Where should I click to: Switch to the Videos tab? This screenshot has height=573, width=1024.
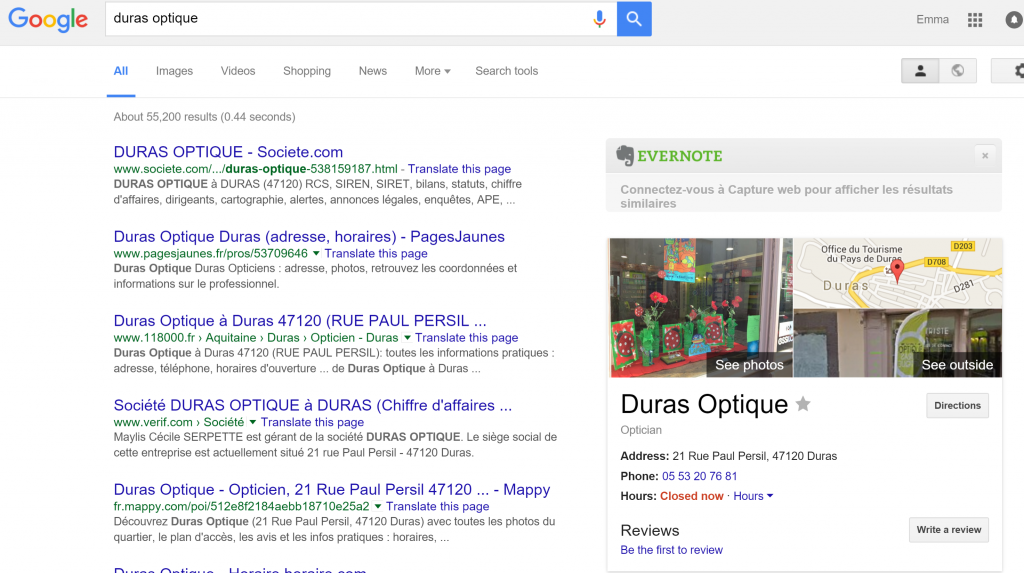[x=238, y=71]
